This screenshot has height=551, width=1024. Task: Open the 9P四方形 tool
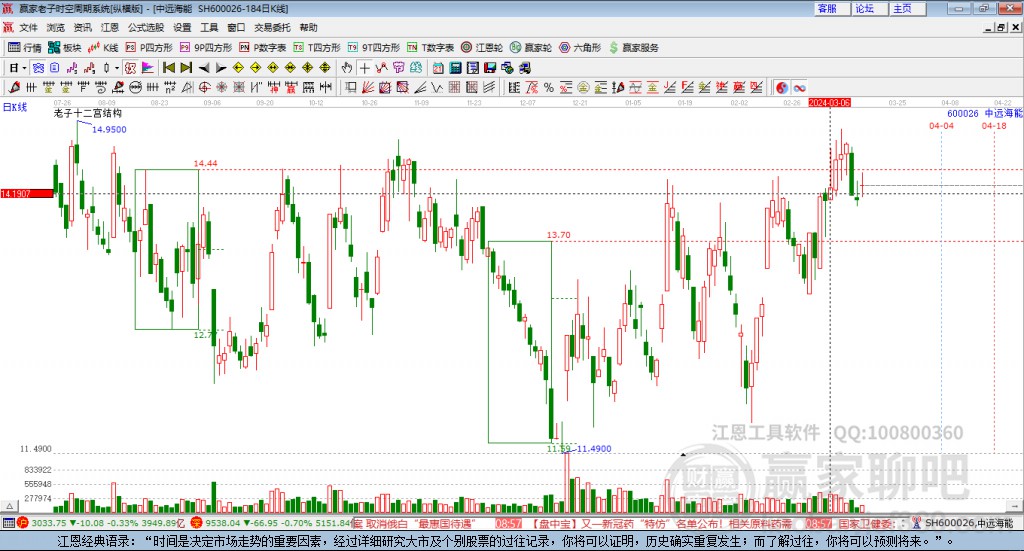tap(206, 48)
